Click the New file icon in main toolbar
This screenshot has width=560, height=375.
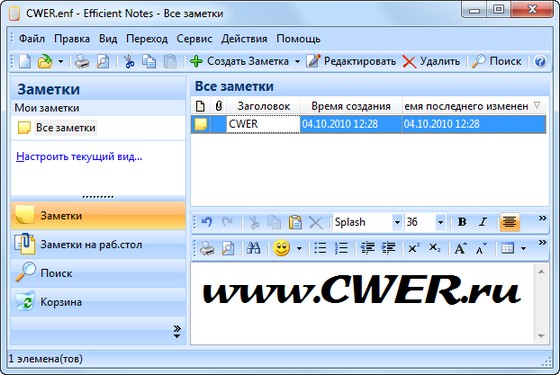(x=25, y=61)
